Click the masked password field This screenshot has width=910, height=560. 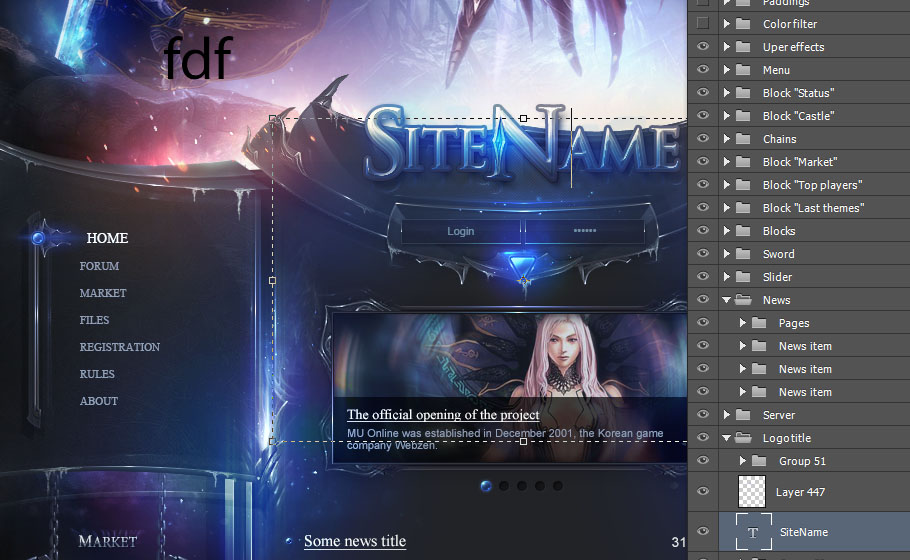[x=585, y=231]
